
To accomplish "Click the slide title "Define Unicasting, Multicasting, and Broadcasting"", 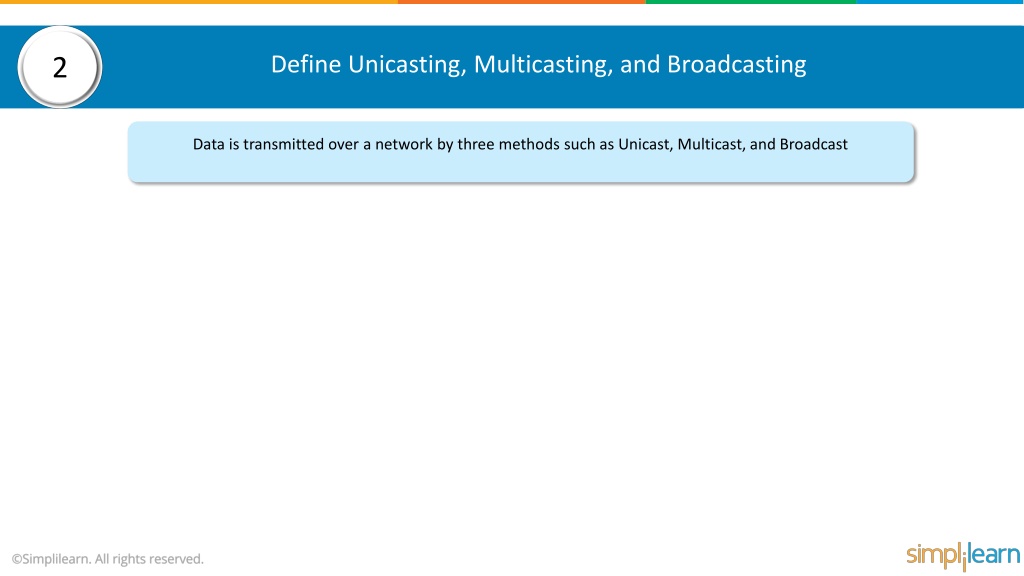I will [538, 65].
